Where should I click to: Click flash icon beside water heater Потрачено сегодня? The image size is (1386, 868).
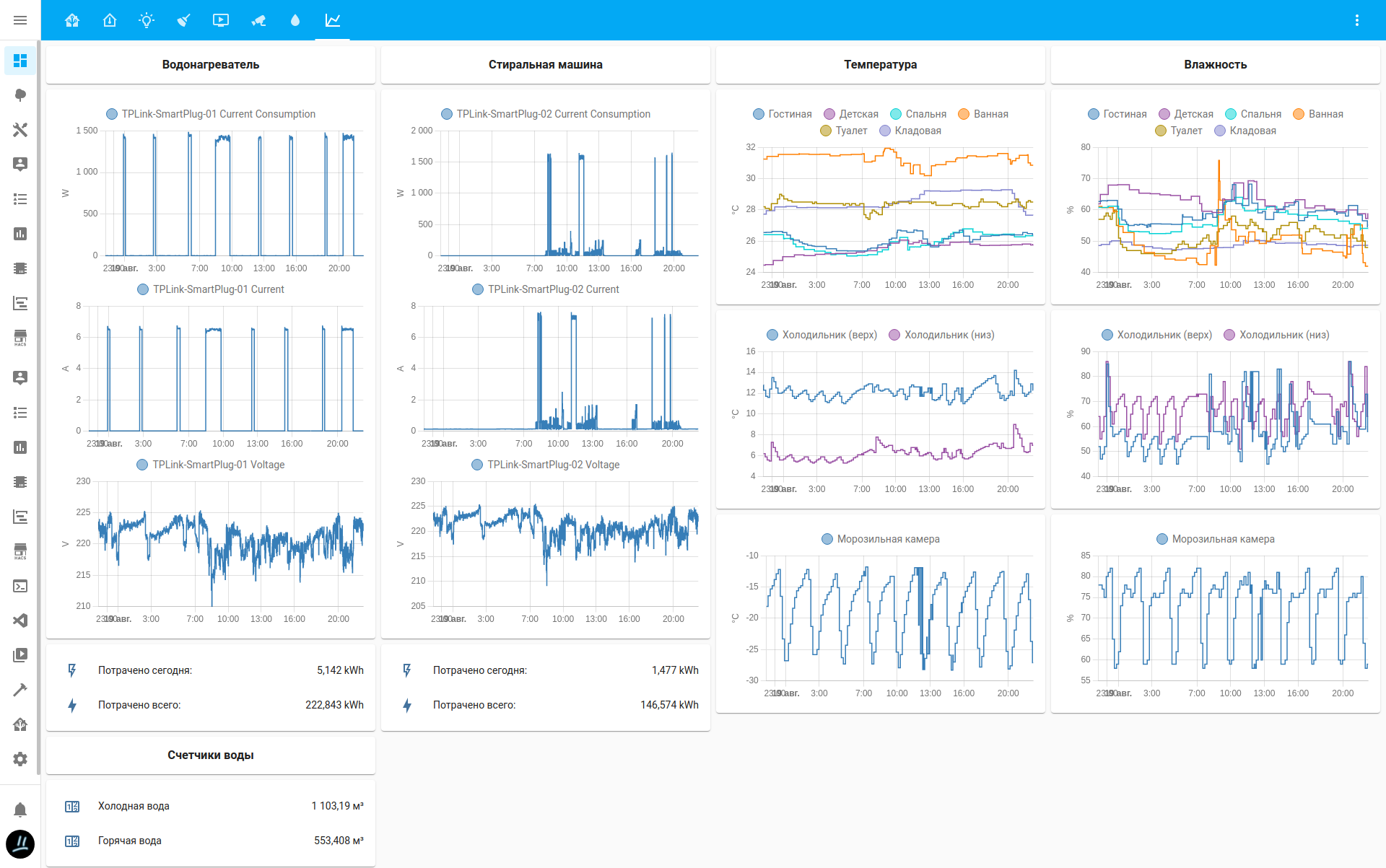point(72,670)
